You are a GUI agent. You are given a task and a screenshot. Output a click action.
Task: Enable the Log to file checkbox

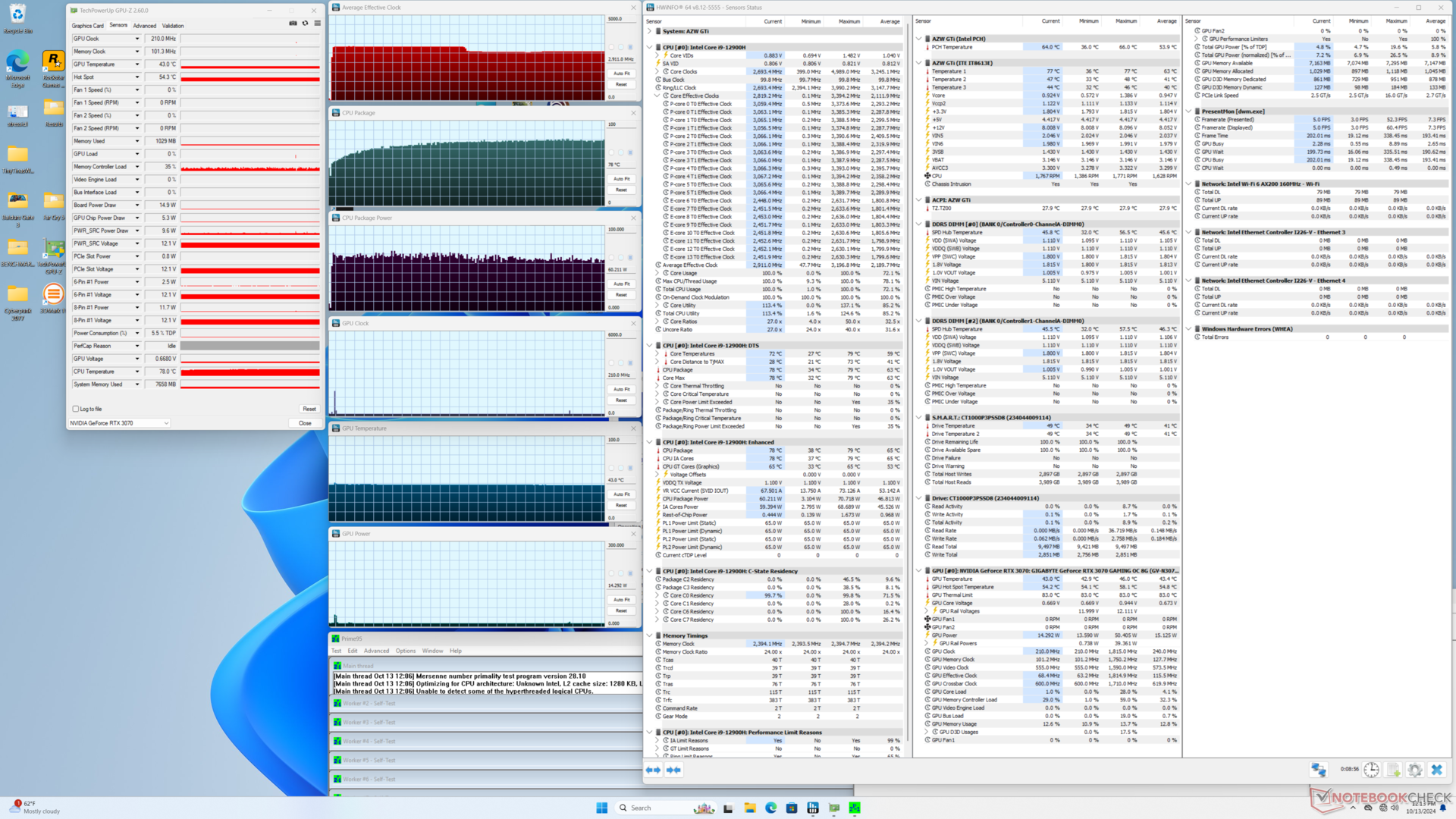coord(76,409)
